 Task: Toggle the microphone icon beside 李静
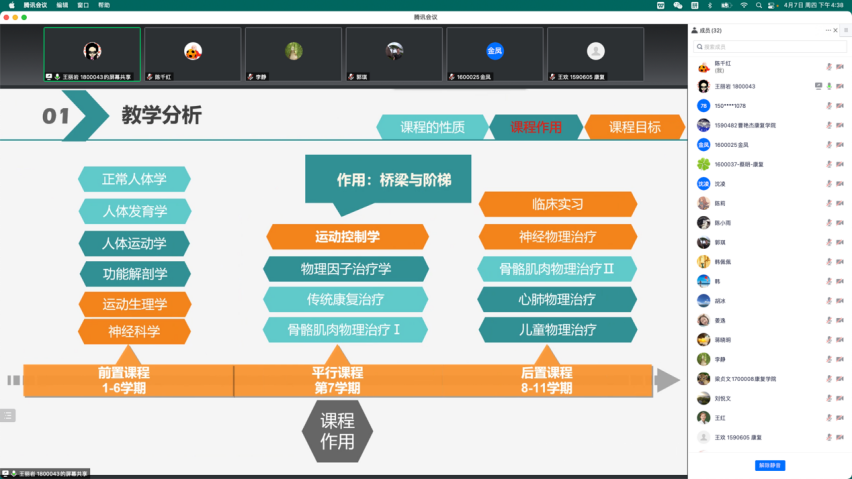(829, 359)
